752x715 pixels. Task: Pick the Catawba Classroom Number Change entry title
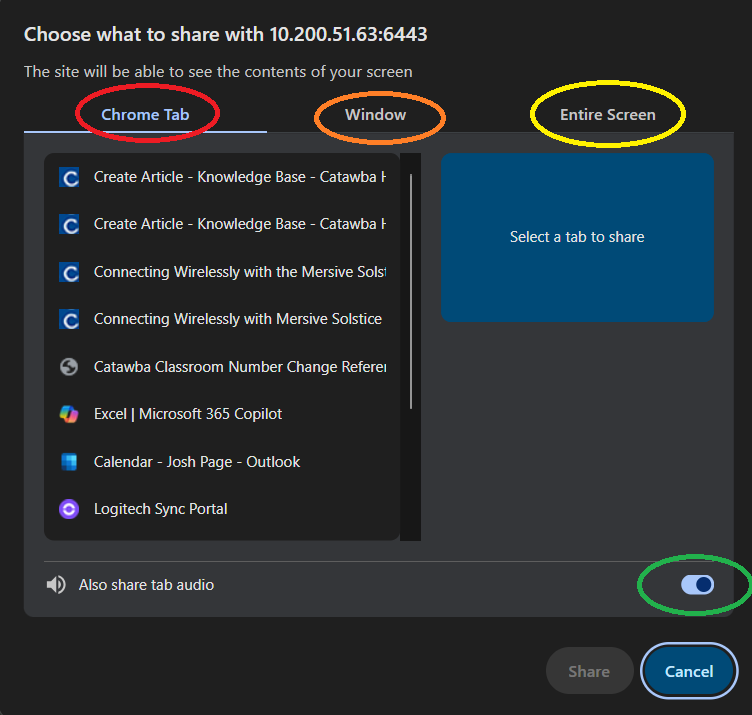[238, 367]
